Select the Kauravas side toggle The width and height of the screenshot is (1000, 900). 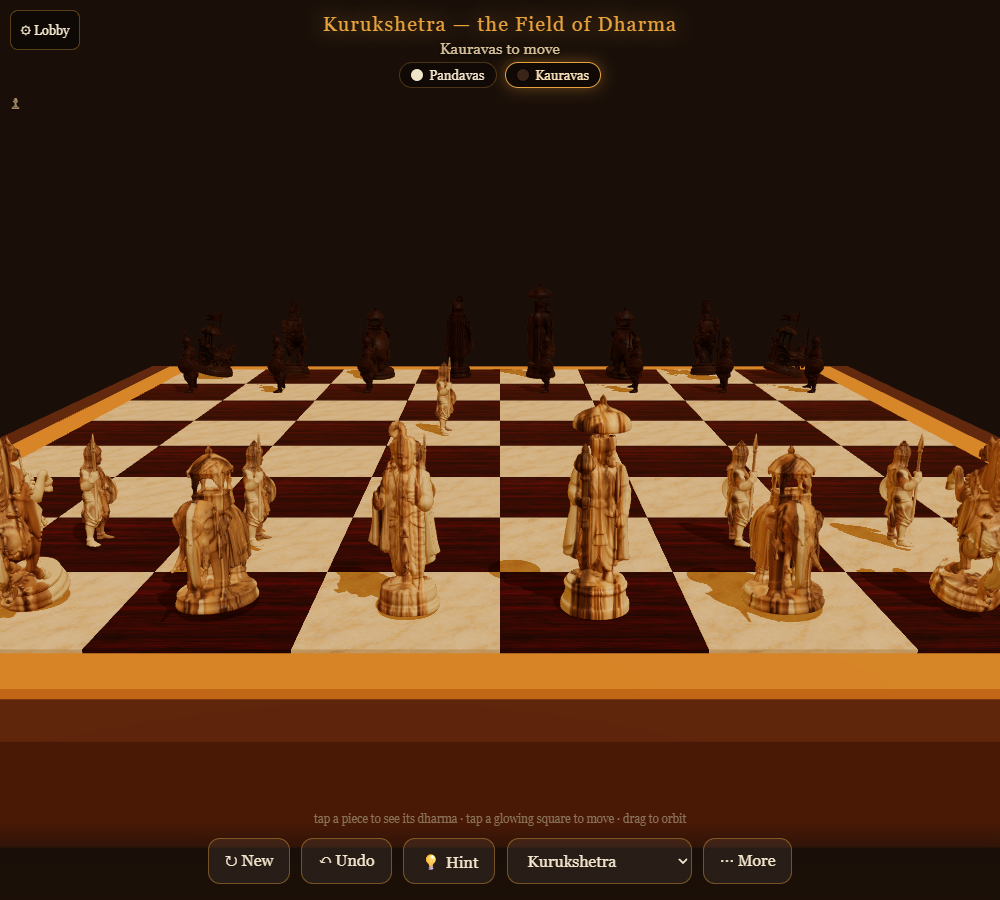coord(552,75)
